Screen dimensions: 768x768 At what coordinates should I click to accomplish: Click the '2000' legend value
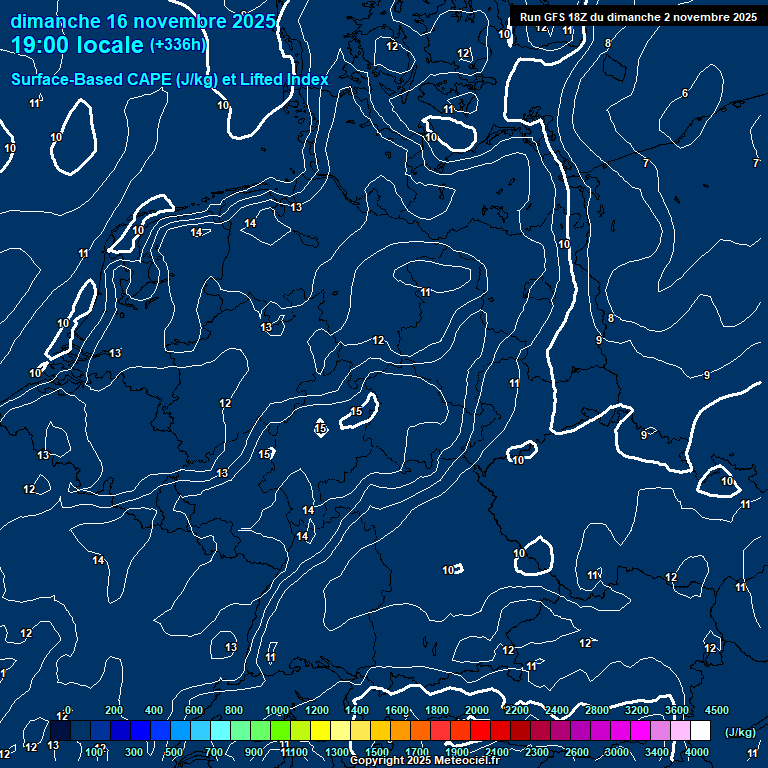pos(477,710)
